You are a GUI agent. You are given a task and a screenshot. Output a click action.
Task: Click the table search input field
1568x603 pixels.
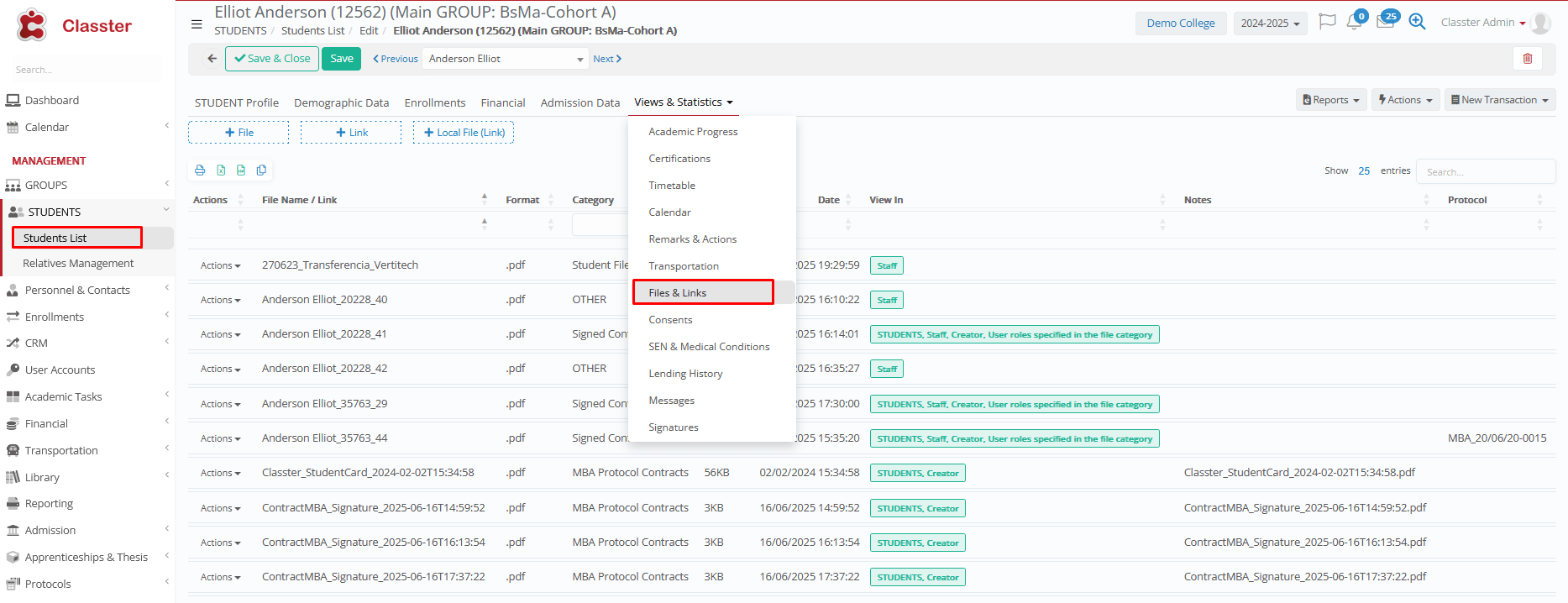pos(1485,171)
